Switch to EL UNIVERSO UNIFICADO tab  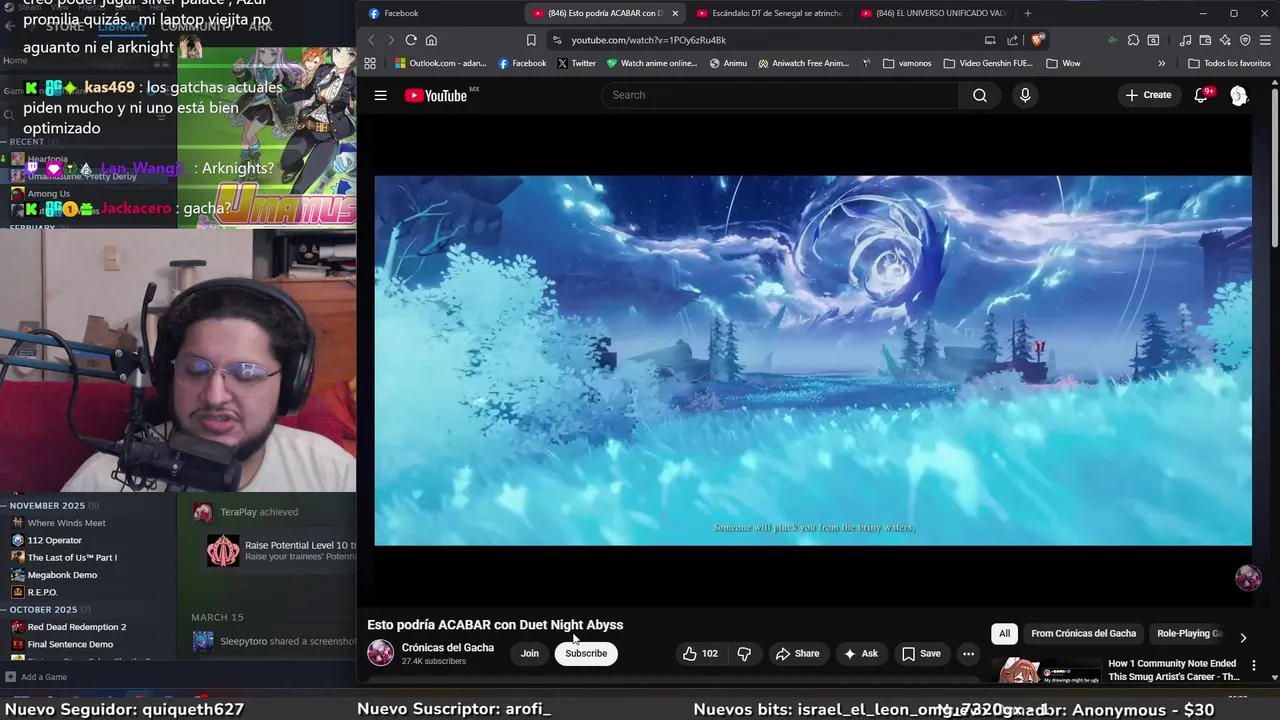934,13
